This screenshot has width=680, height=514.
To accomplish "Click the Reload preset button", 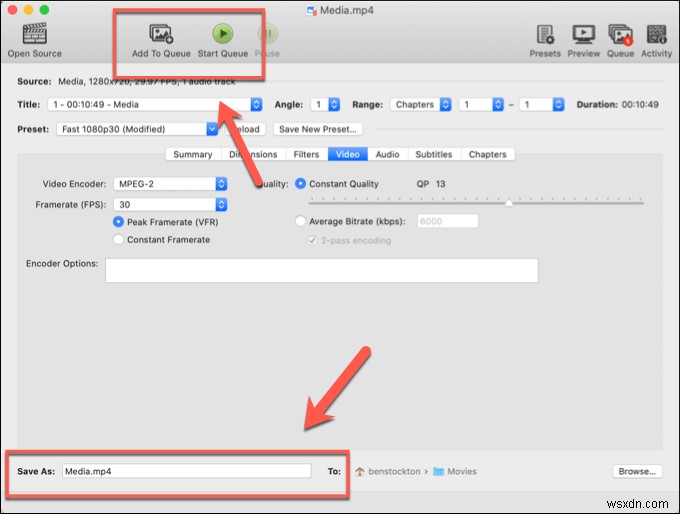I will (x=245, y=129).
